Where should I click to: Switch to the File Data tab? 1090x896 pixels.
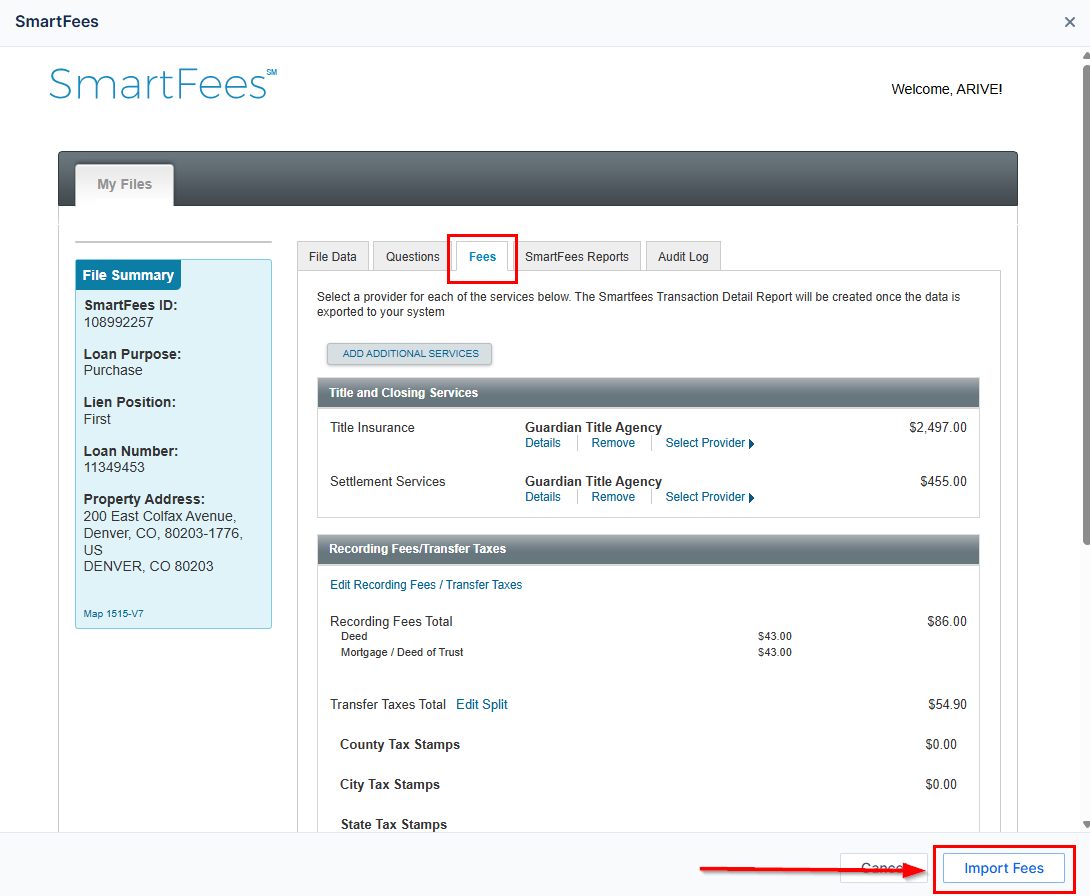click(x=332, y=256)
